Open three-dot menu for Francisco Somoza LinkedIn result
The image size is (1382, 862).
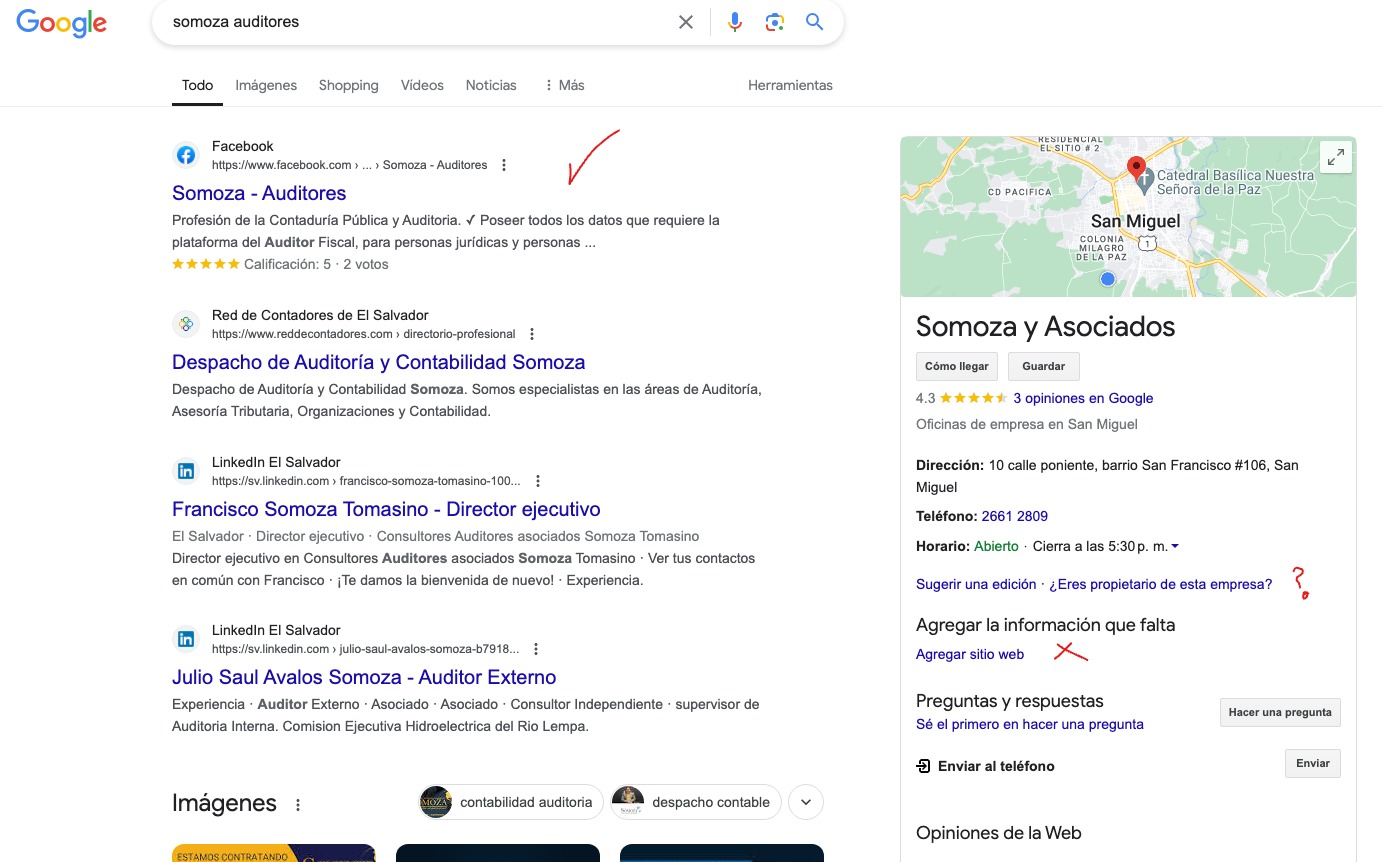pos(538,481)
